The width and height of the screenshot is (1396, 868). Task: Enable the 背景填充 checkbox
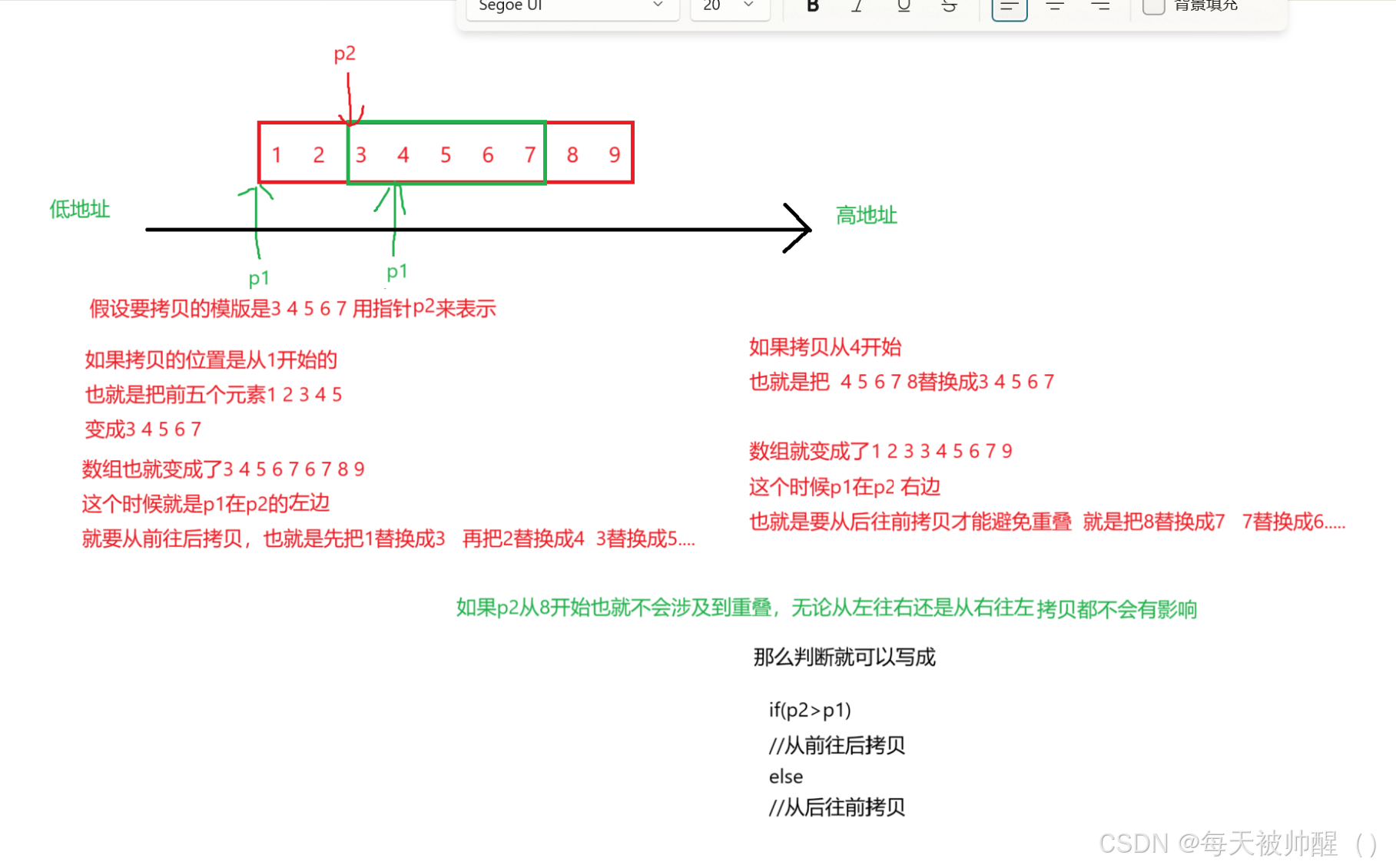pos(1154,6)
